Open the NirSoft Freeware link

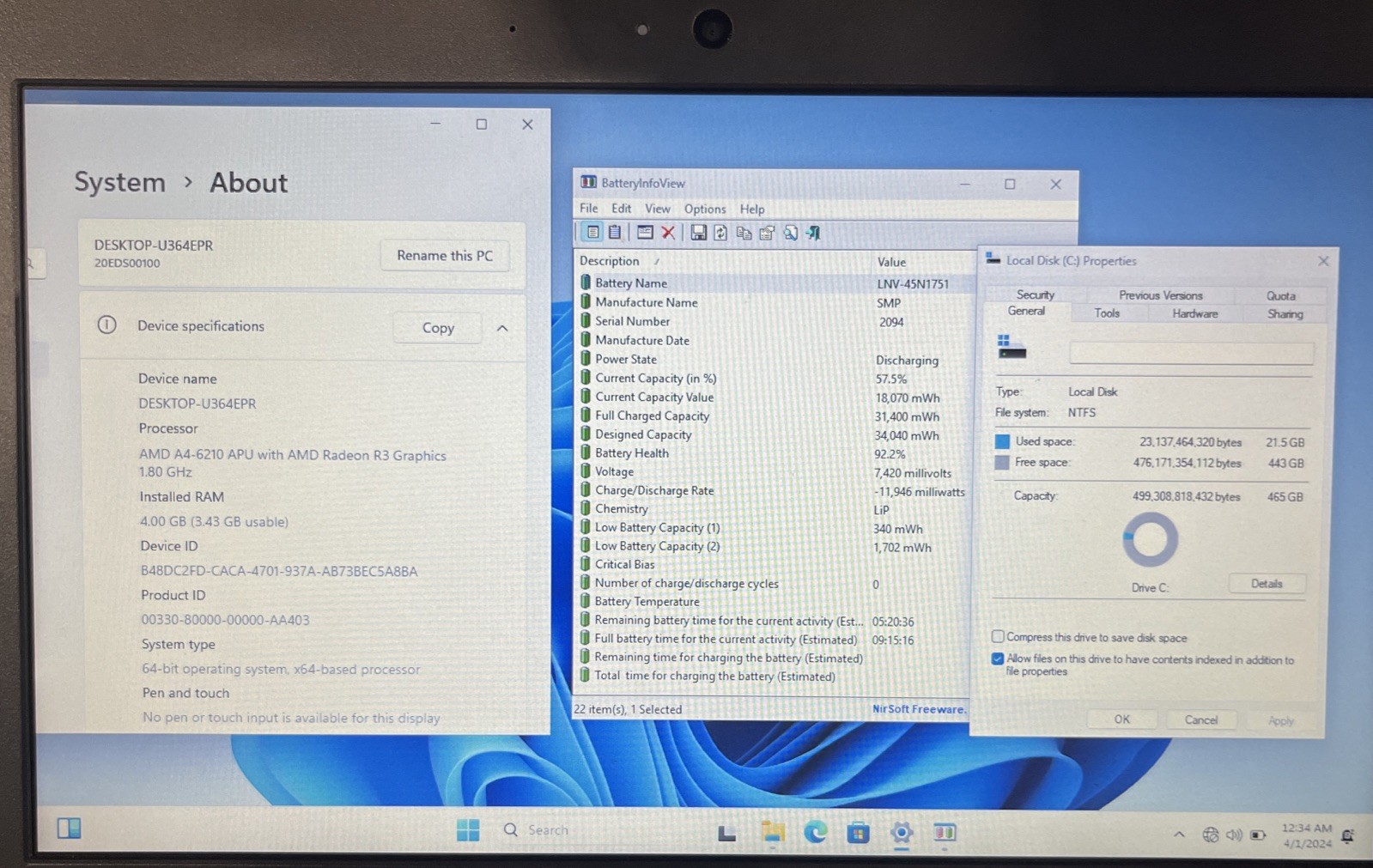[919, 708]
